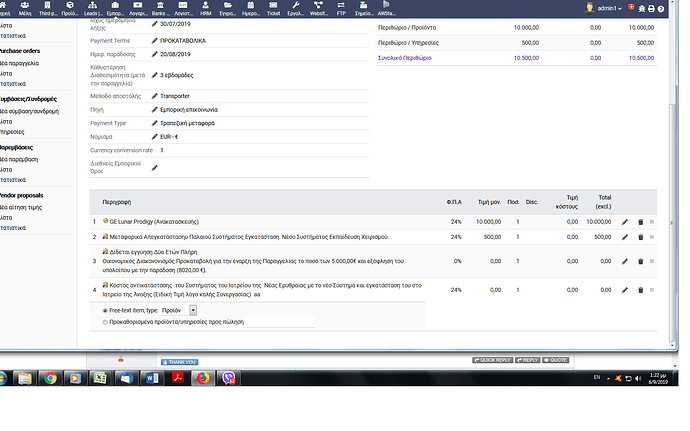Image resolution: width=690 pixels, height=431 pixels.
Task: Open the Third-parties top menu
Action: [48, 8]
